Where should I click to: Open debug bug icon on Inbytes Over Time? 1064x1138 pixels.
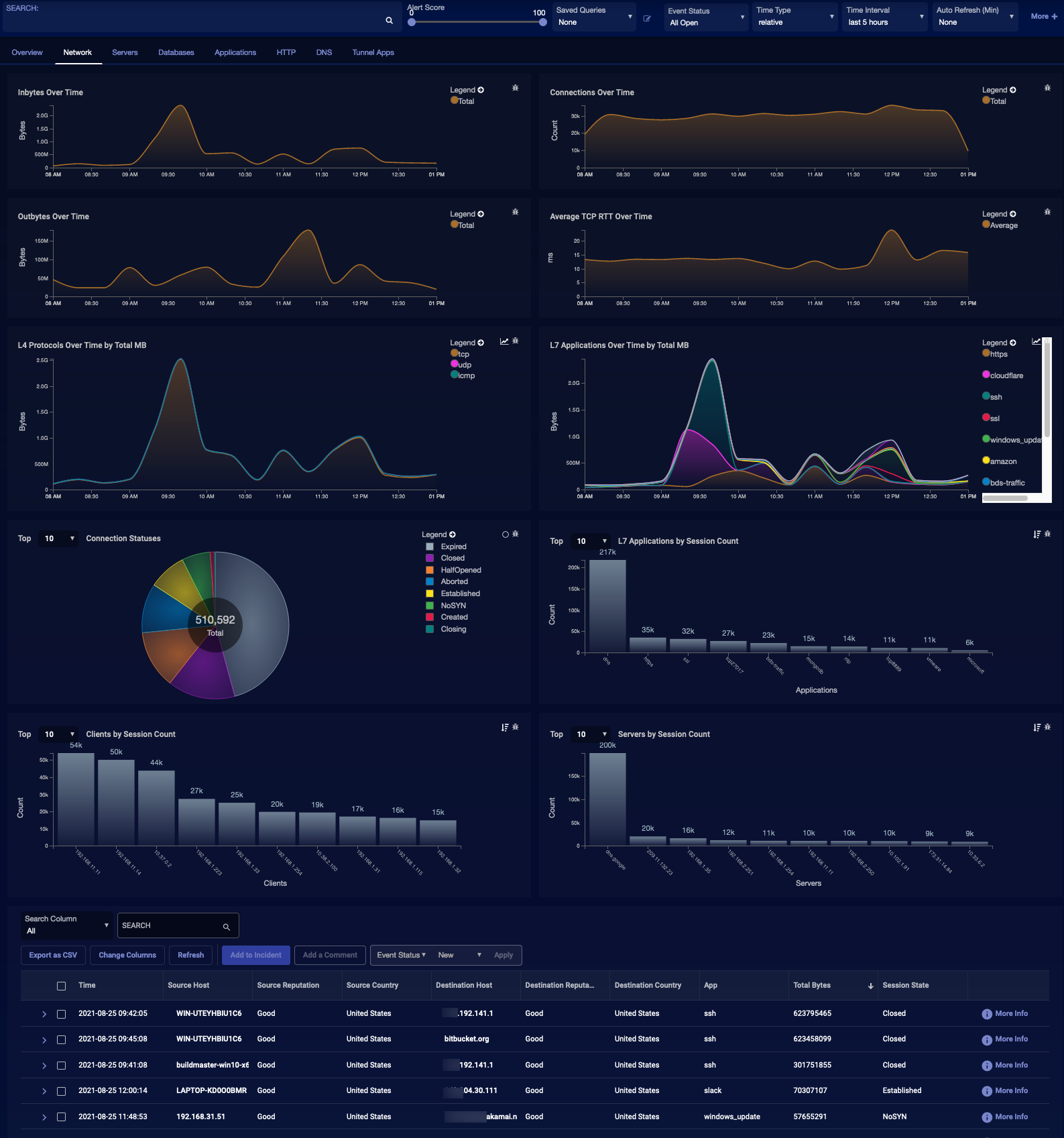click(x=515, y=88)
